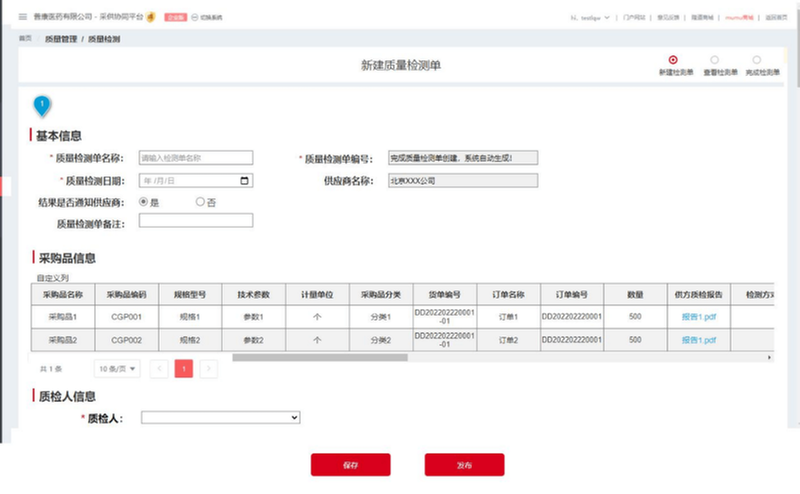Click 返回首页 top link
800x494 pixels.
pyautogui.click(x=776, y=17)
